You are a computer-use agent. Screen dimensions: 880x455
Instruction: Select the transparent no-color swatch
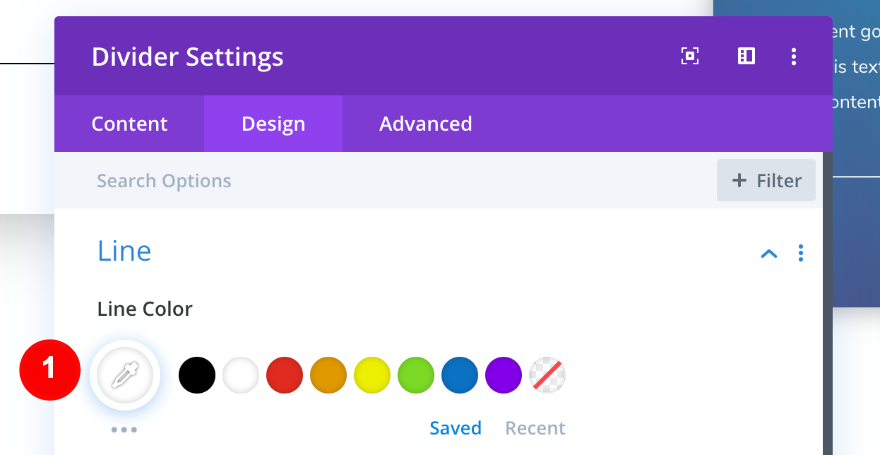tap(547, 375)
